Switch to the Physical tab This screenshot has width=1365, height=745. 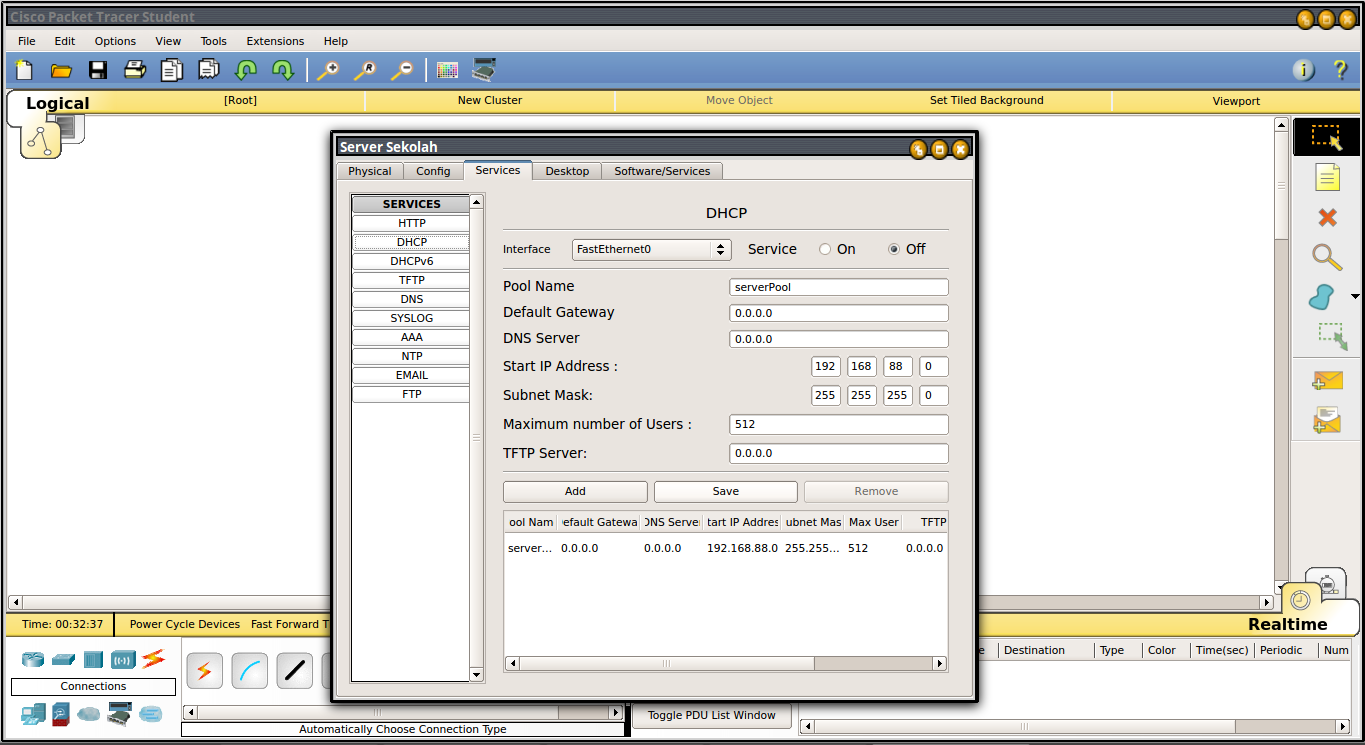(370, 171)
